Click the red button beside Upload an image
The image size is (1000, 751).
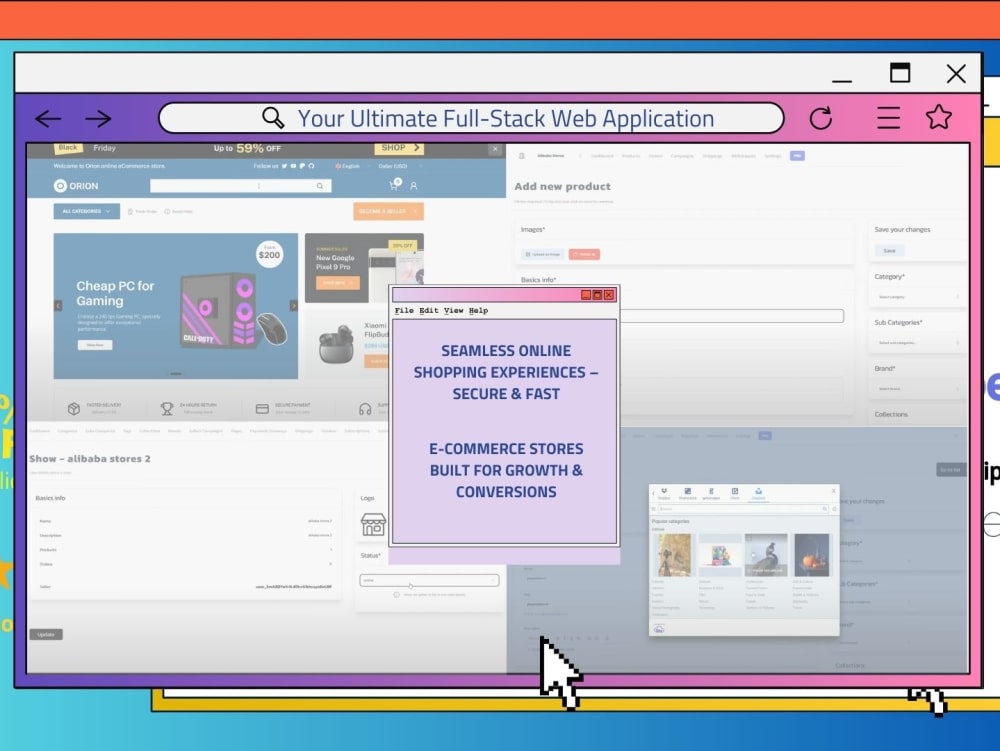584,254
